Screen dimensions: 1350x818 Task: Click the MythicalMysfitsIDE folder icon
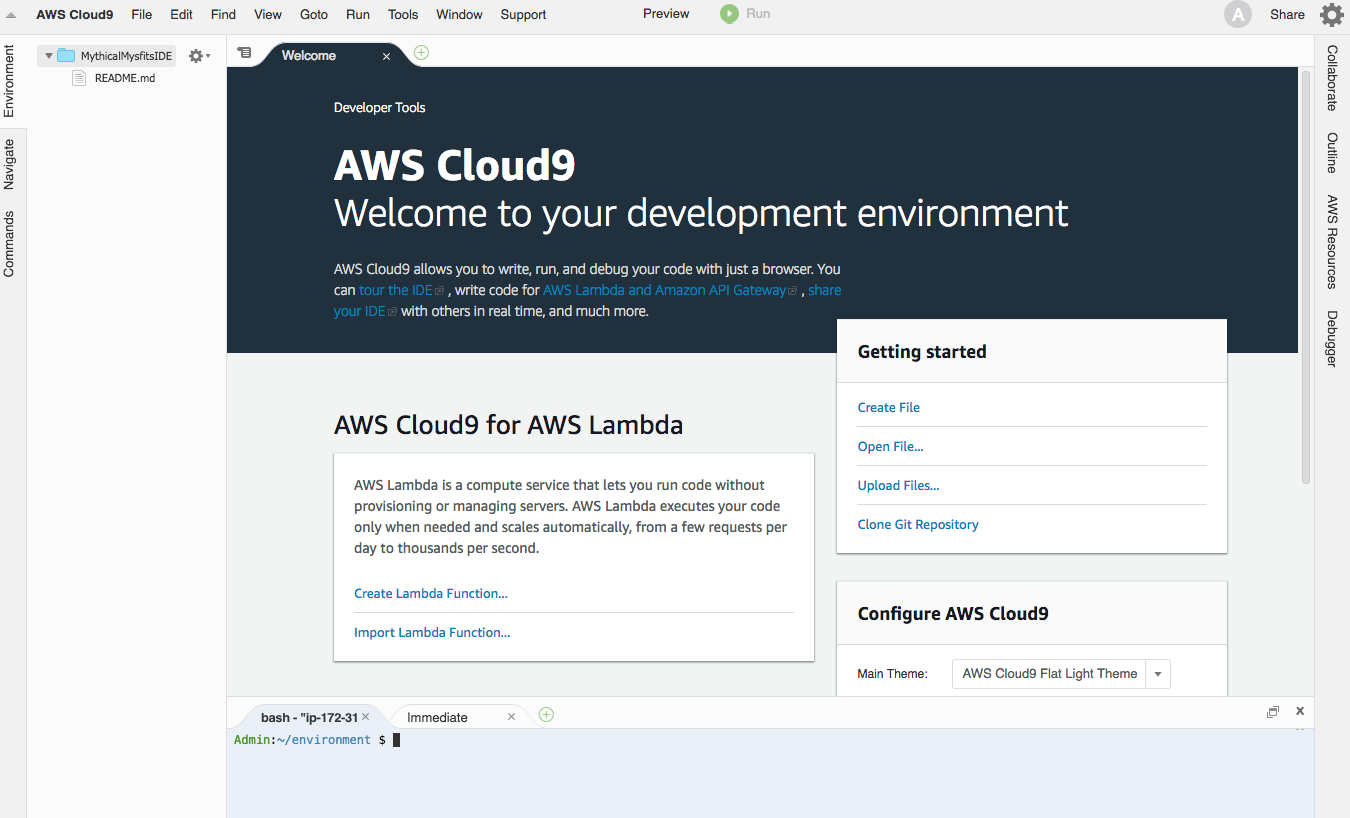pos(67,56)
